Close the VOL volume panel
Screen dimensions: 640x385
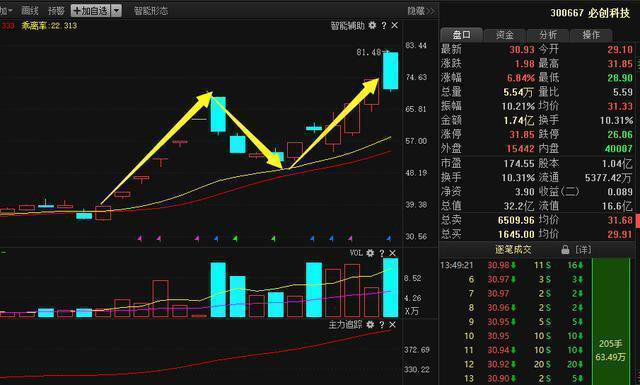pyautogui.click(x=393, y=253)
